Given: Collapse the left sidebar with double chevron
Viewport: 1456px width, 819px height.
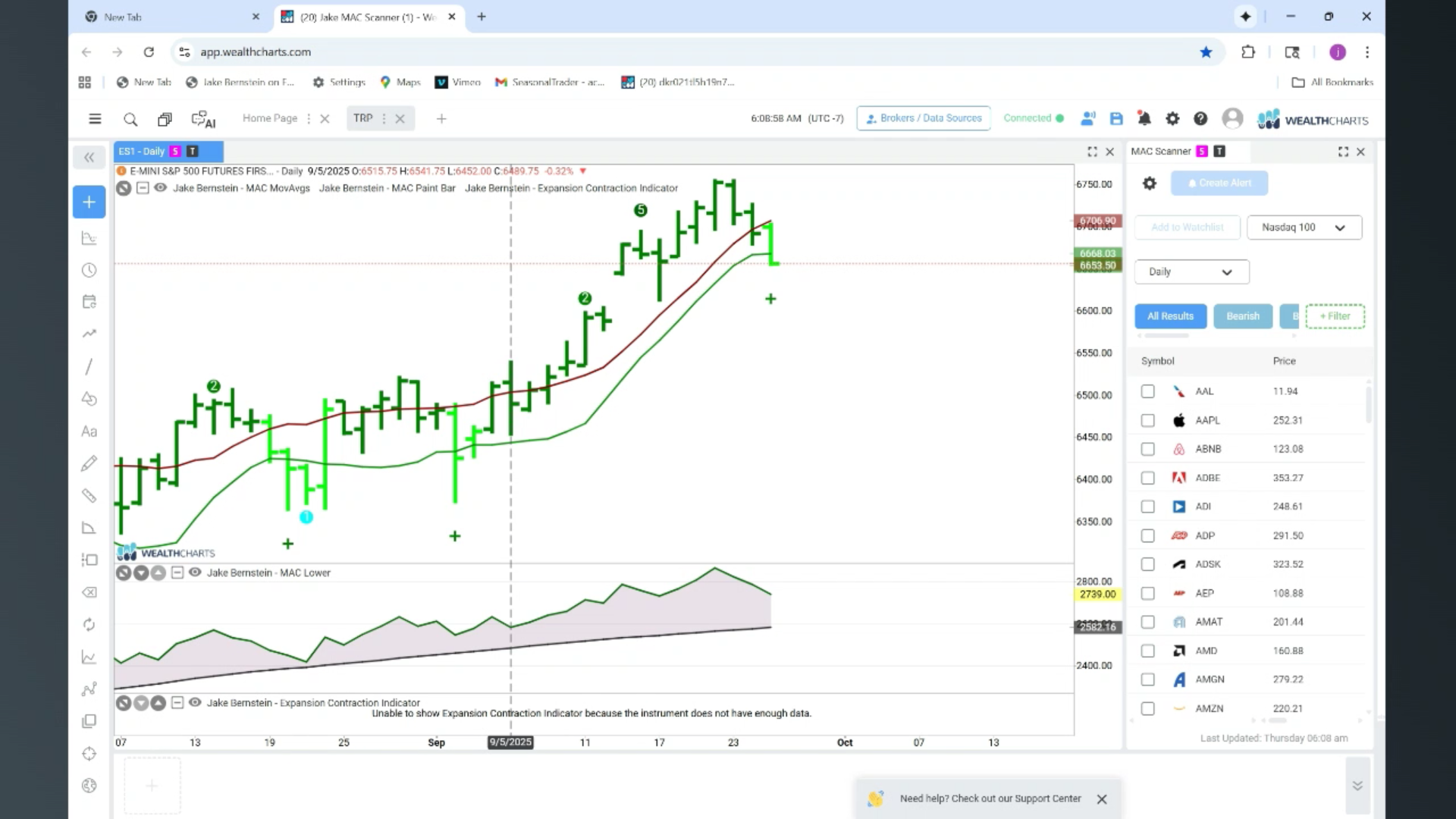Looking at the screenshot, I should (x=89, y=157).
